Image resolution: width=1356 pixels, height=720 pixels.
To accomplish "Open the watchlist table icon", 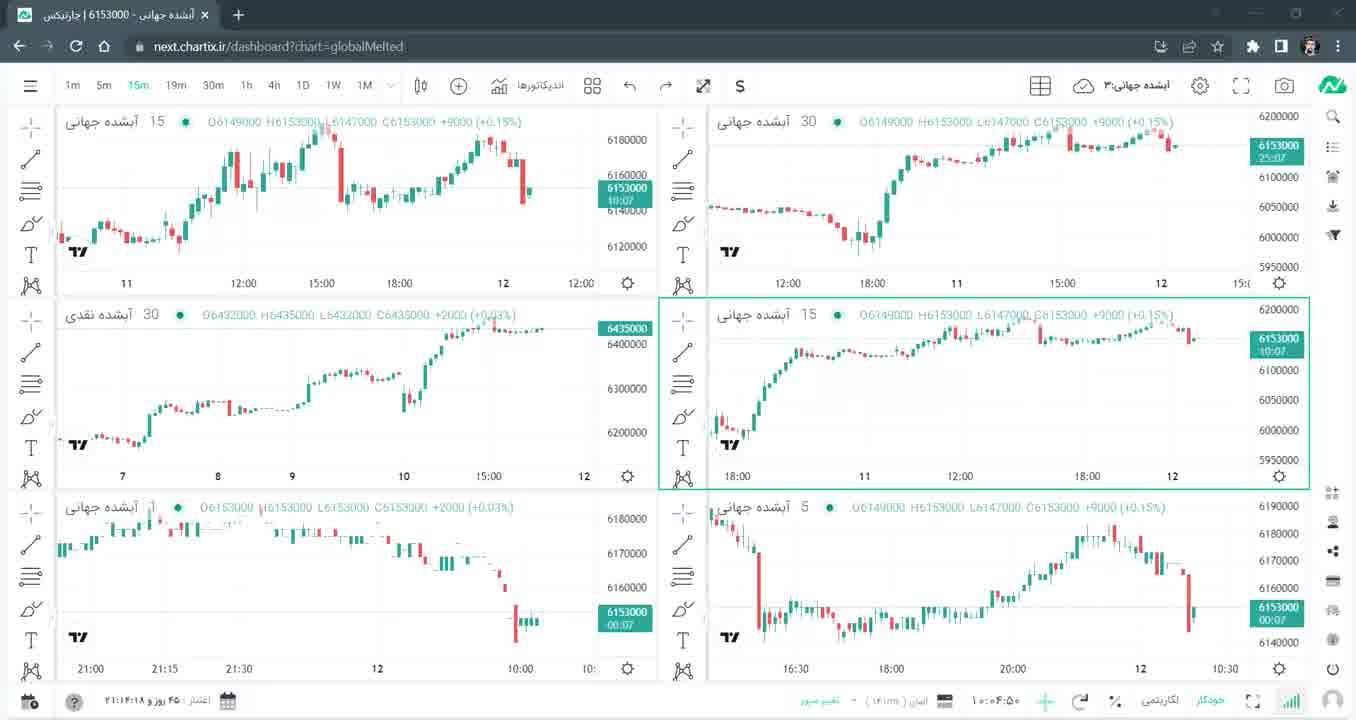I will (1040, 86).
